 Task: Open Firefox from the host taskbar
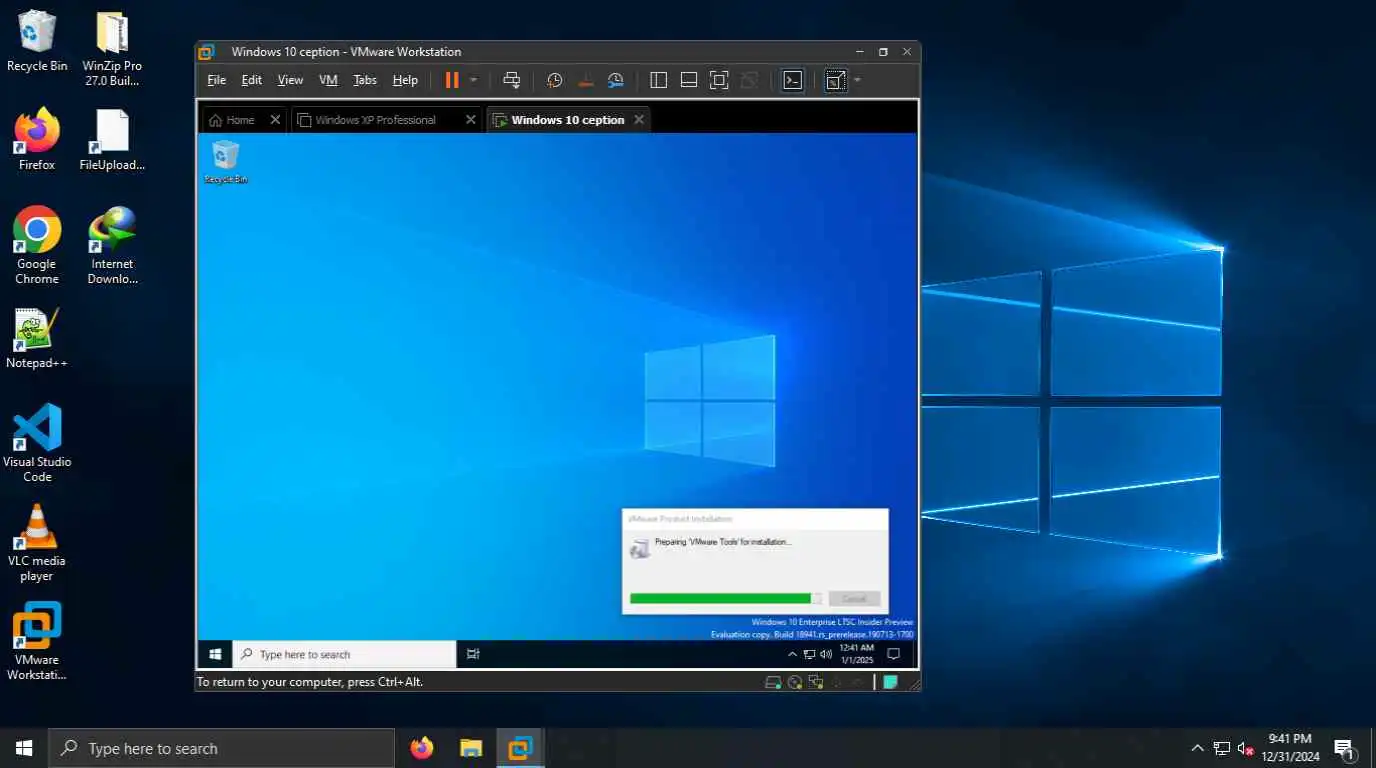(422, 748)
